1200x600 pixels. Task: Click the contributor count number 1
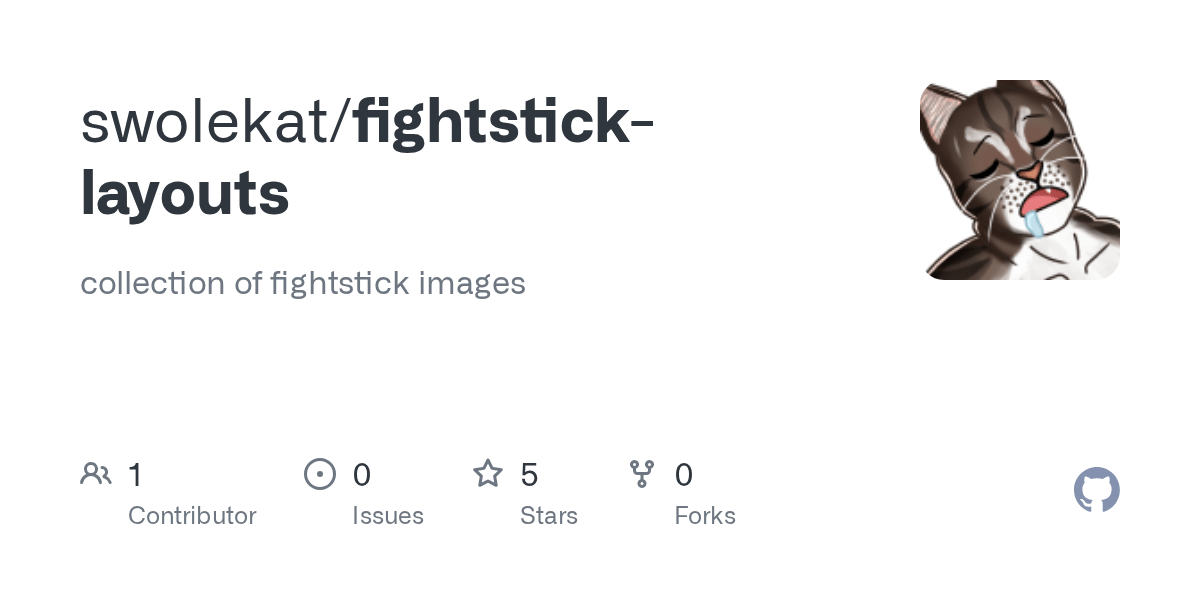[x=135, y=474]
